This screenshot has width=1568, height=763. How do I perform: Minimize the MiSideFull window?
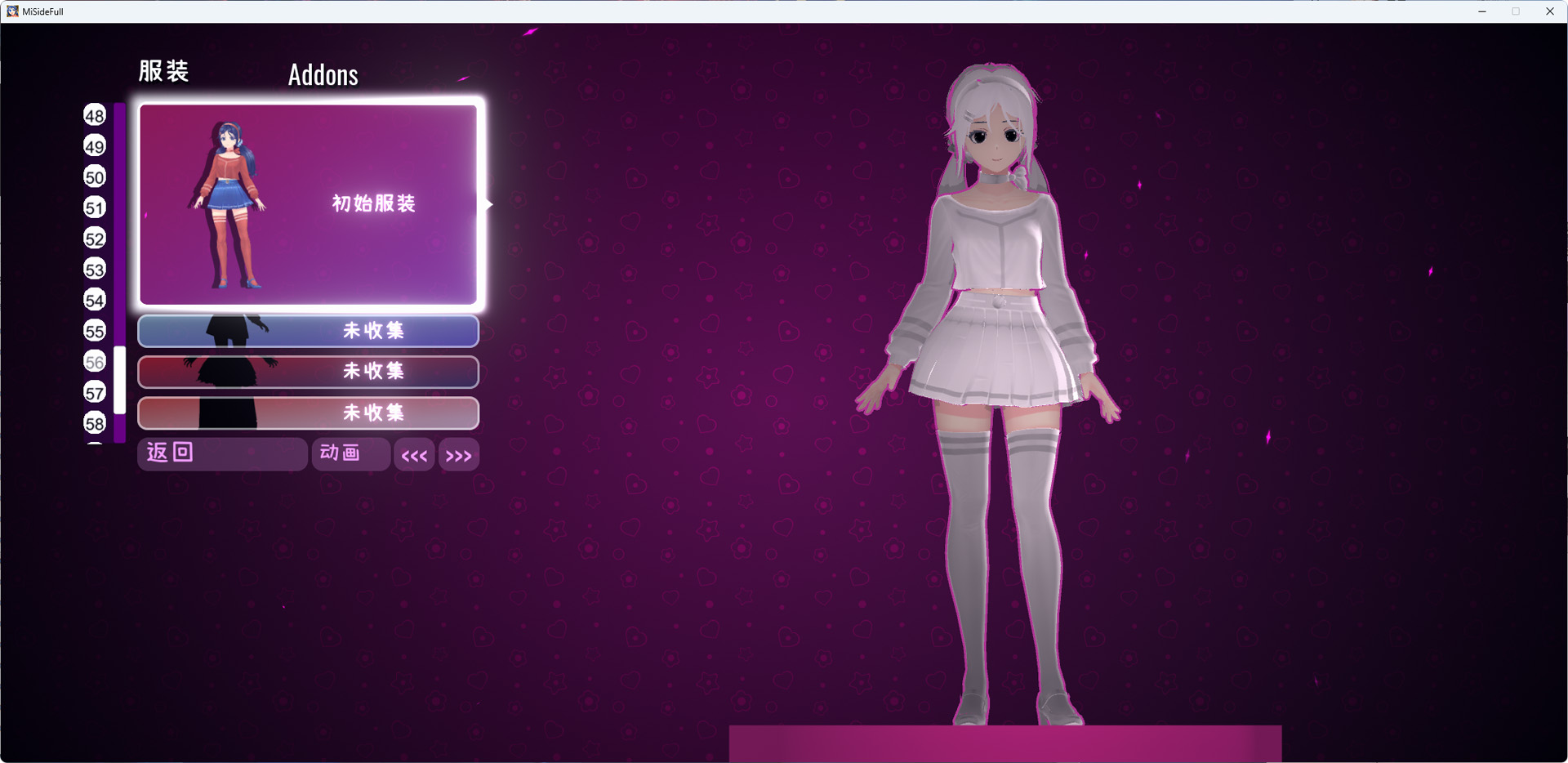[1482, 11]
